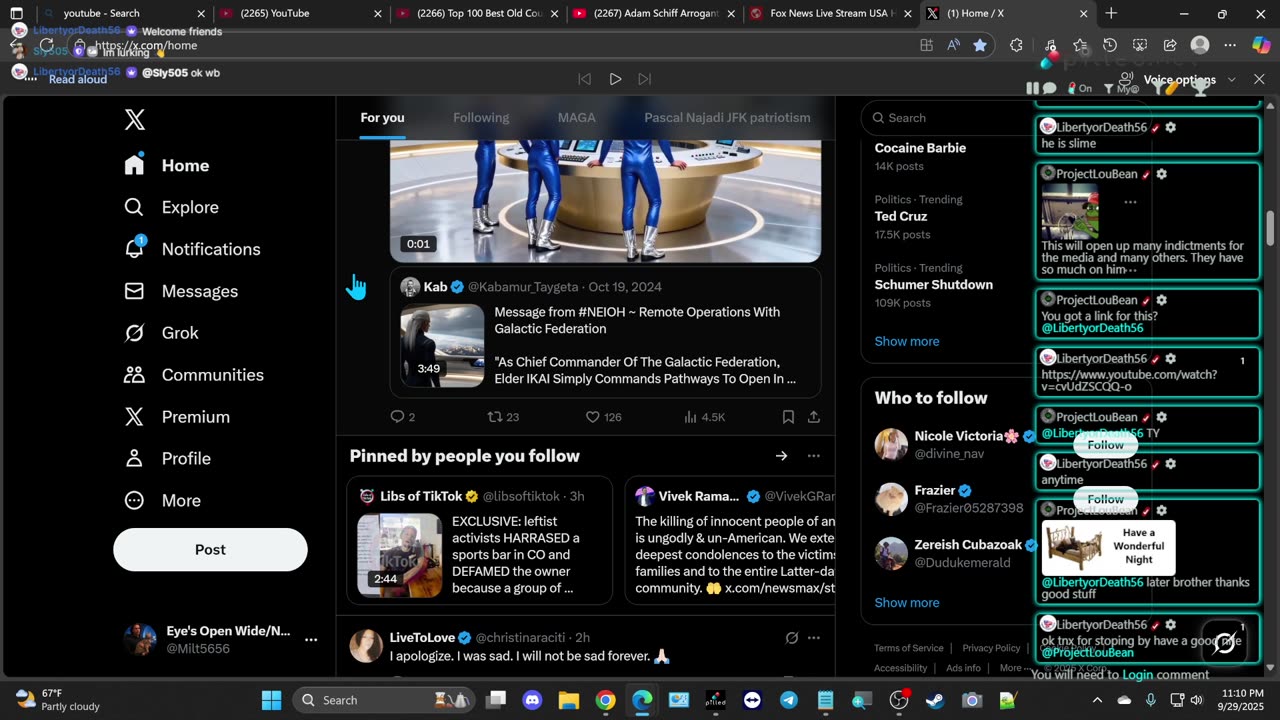Select the MAGA timeline tab
This screenshot has height=720, width=1280.
576,118
